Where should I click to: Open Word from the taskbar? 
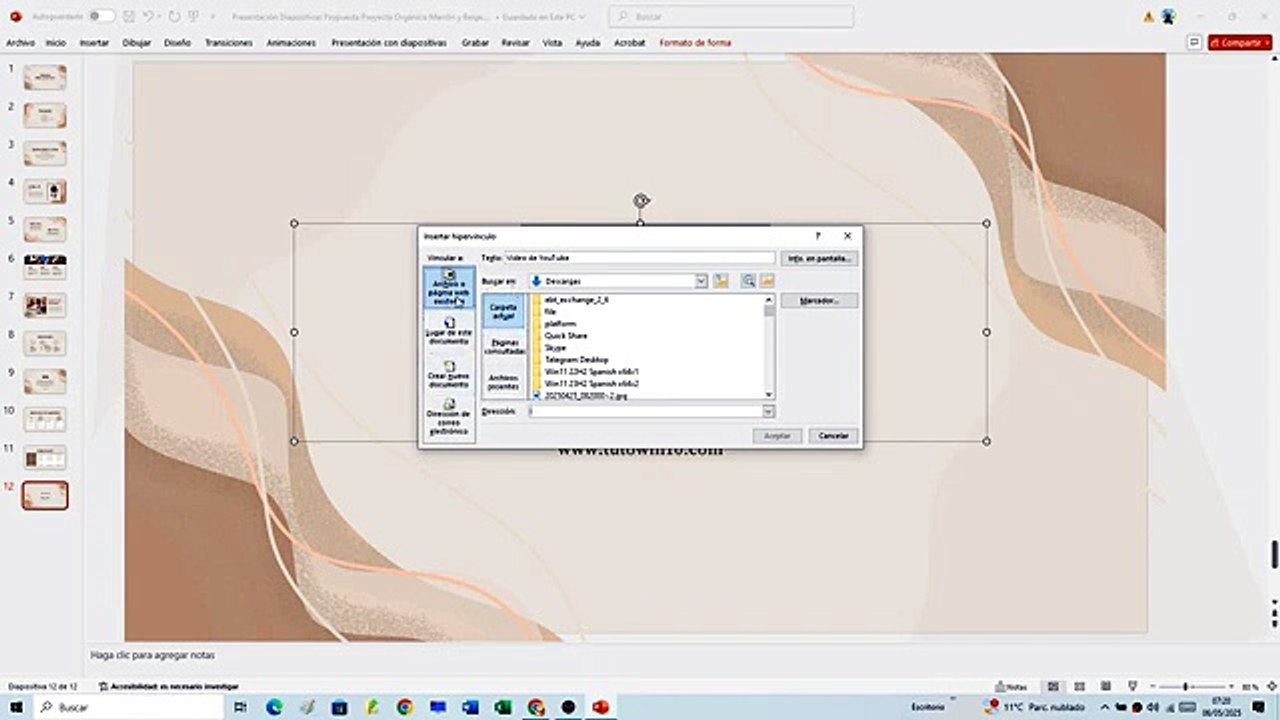(x=470, y=707)
